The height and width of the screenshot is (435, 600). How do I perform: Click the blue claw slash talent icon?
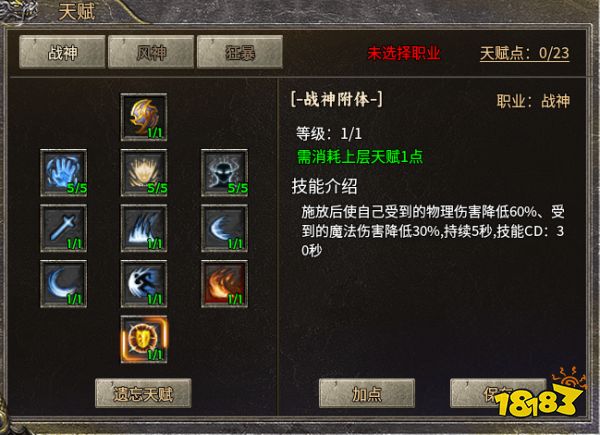144,228
